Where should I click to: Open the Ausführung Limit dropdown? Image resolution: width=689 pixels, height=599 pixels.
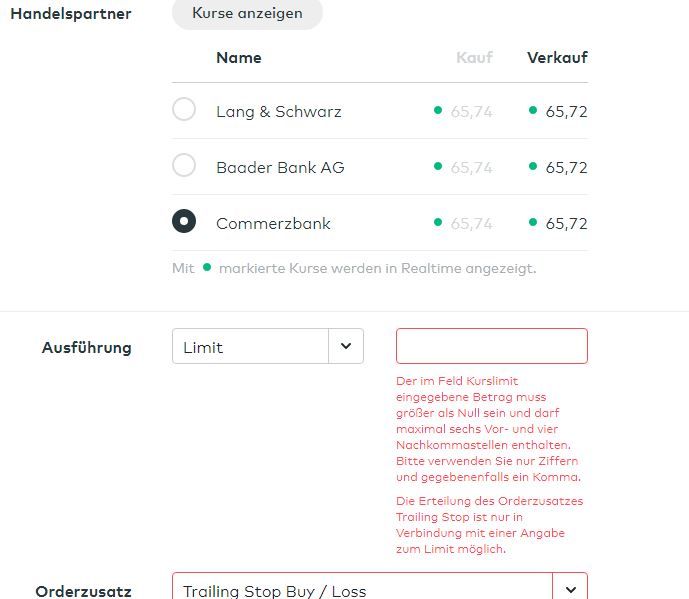[x=251, y=347]
